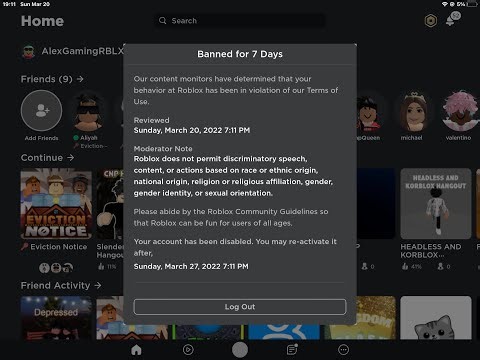The image size is (480, 360).
Task: Click the Log Out button
Action: point(240,307)
